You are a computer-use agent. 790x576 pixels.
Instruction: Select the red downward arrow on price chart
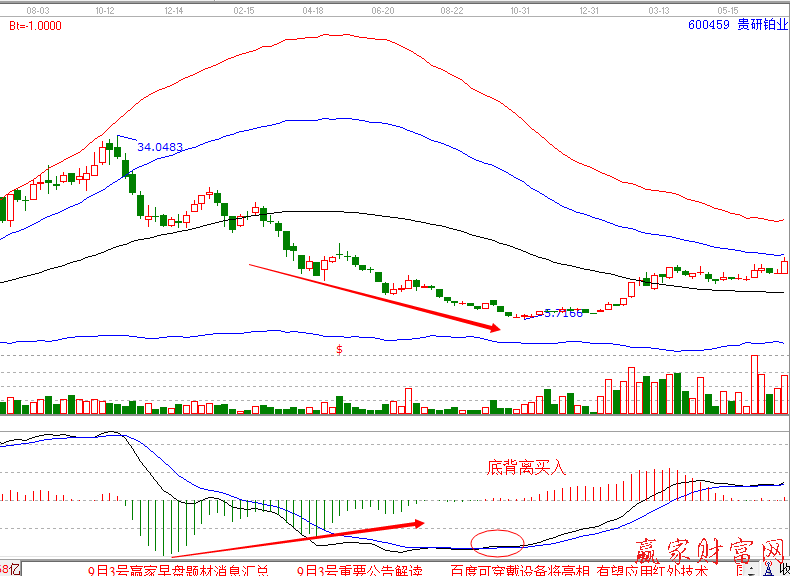[374, 297]
